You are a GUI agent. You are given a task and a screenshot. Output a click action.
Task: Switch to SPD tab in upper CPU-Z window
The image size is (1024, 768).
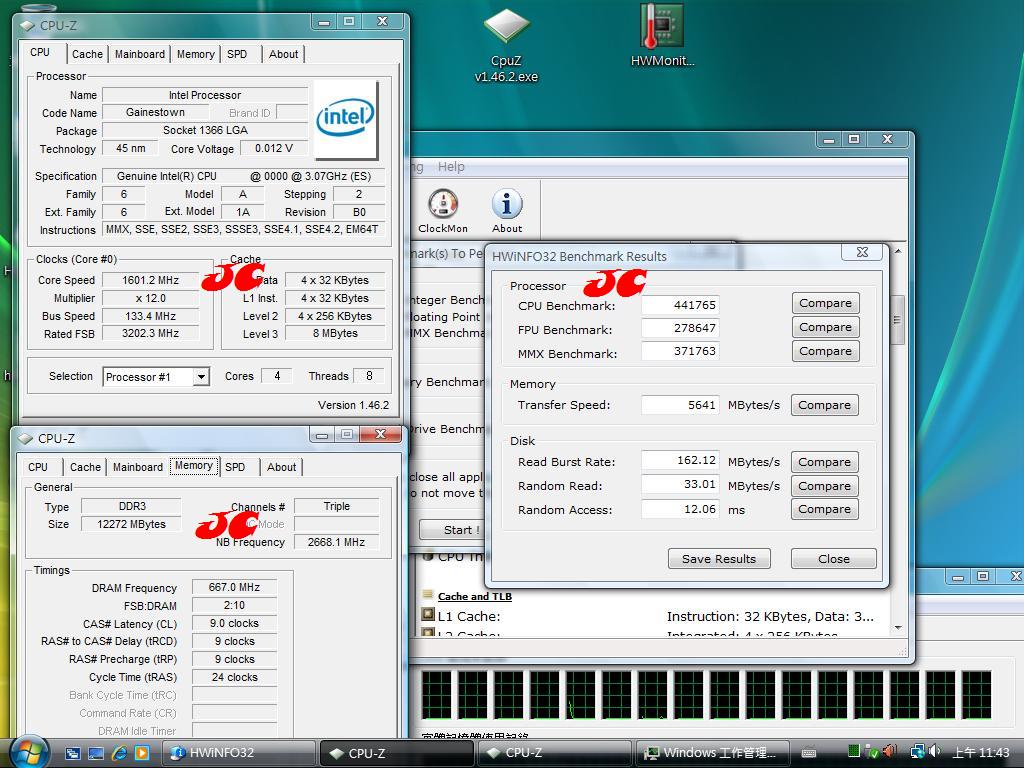237,54
